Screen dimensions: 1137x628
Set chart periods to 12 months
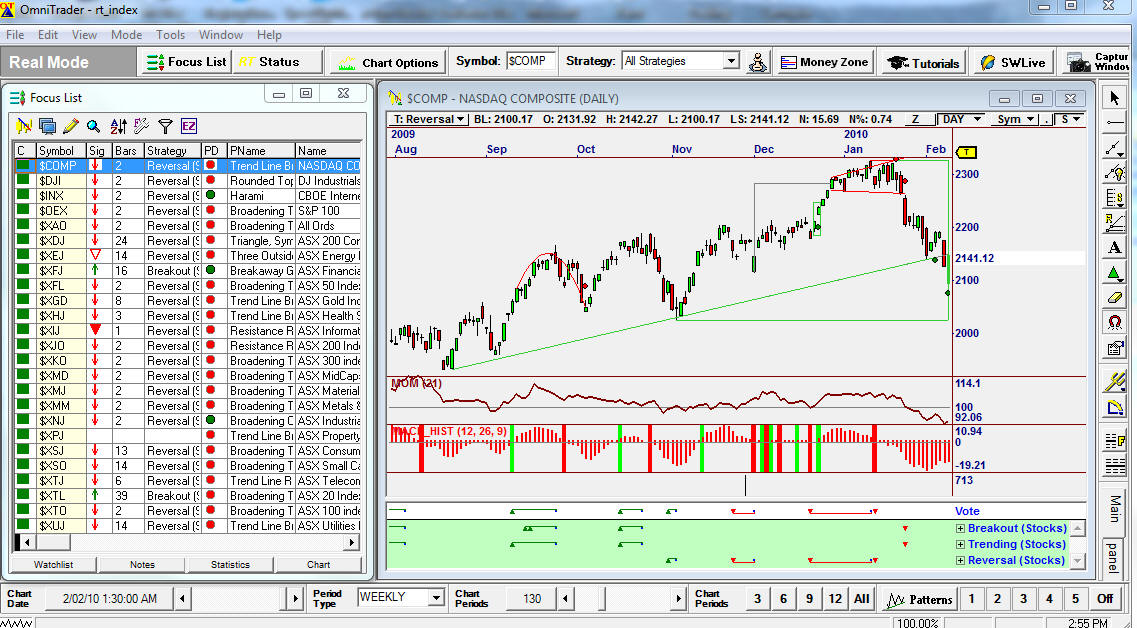(835, 599)
